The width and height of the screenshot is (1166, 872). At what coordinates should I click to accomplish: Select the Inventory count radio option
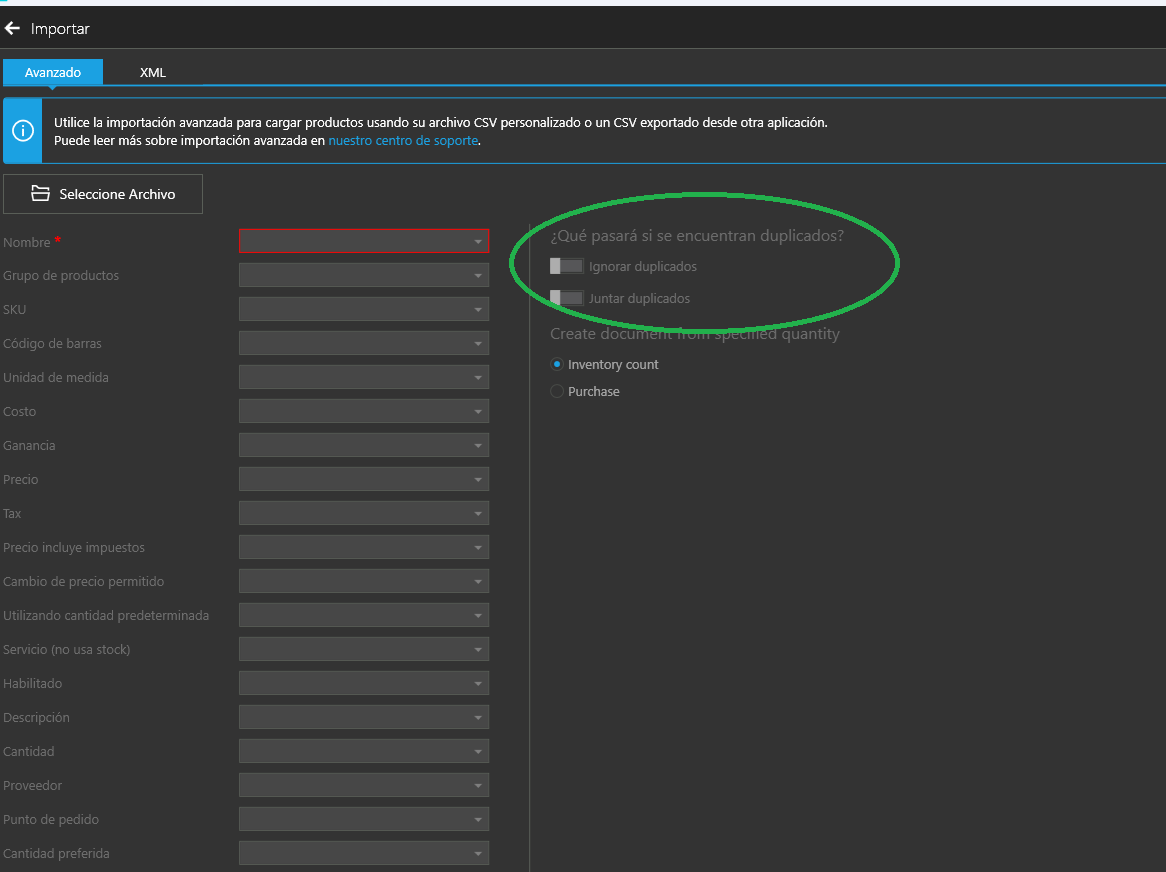click(557, 365)
